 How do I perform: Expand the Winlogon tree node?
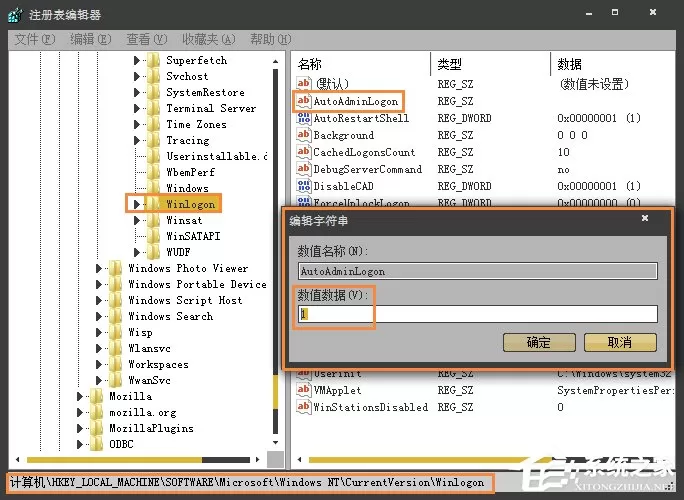[x=137, y=204]
